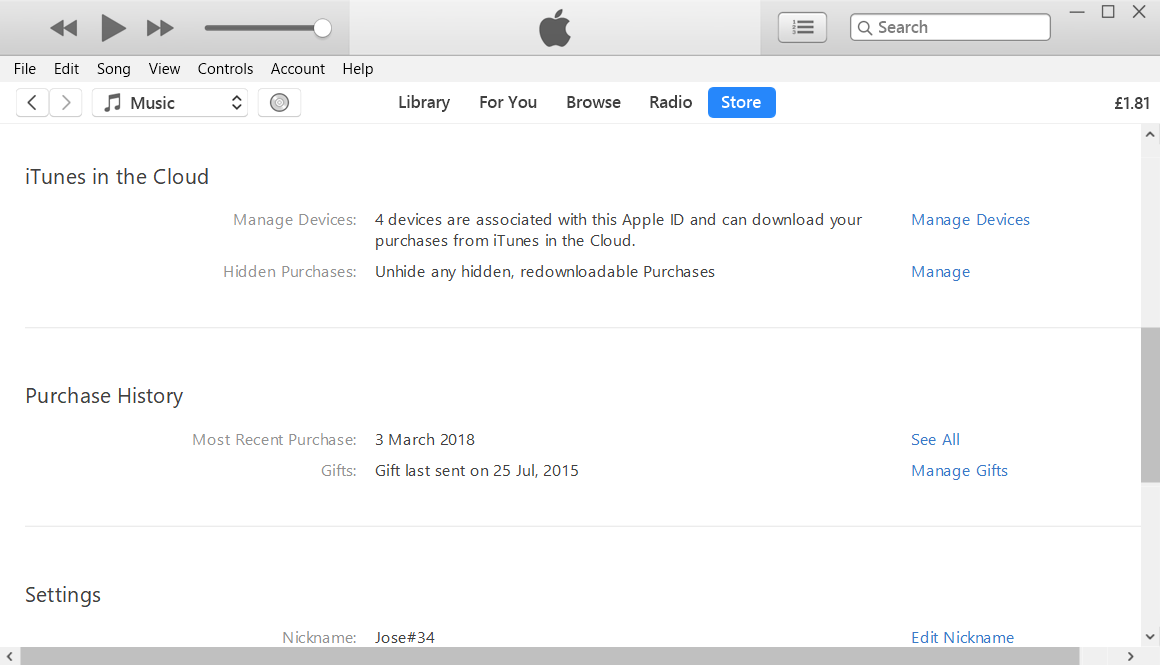Skip to next track with fast-forward
This screenshot has height=665, width=1160.
click(160, 29)
